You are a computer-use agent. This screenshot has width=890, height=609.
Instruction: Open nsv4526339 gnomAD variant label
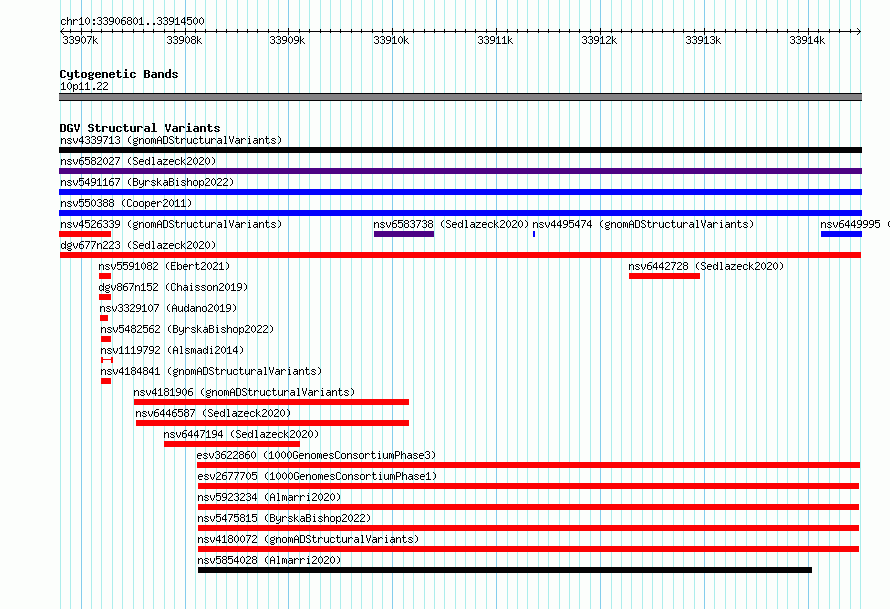pos(171,224)
